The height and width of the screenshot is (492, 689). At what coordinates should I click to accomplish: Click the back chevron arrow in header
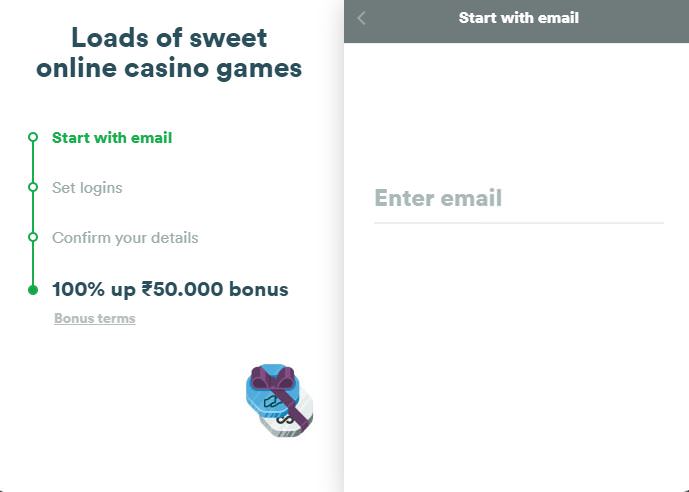click(361, 18)
